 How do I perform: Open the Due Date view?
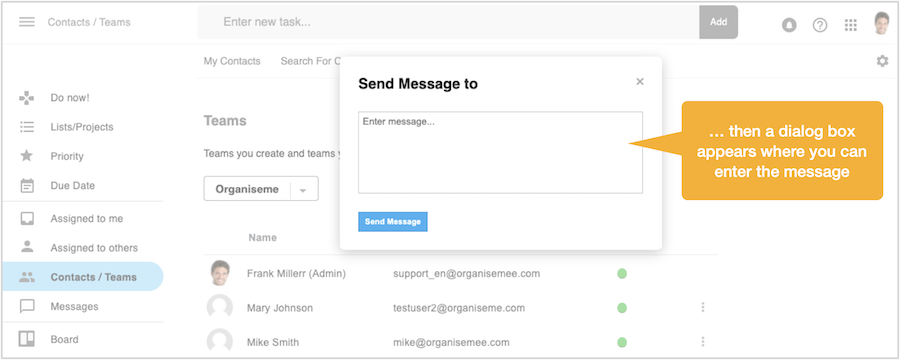[x=73, y=185]
